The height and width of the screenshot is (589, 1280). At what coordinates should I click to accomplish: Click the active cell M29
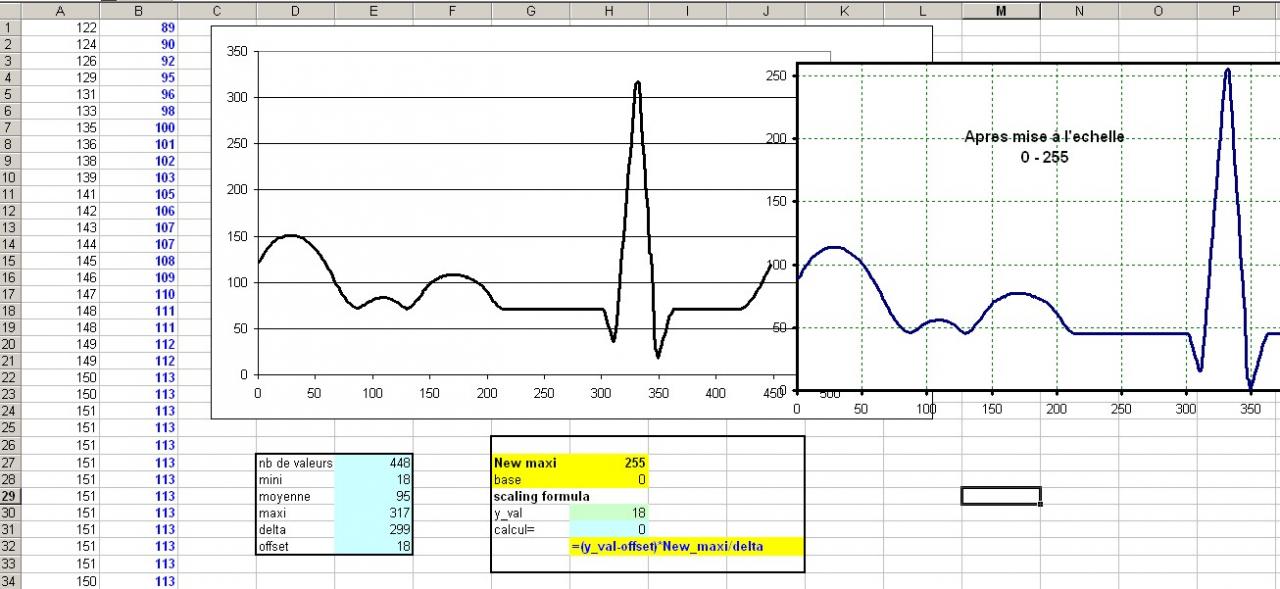tap(1001, 496)
